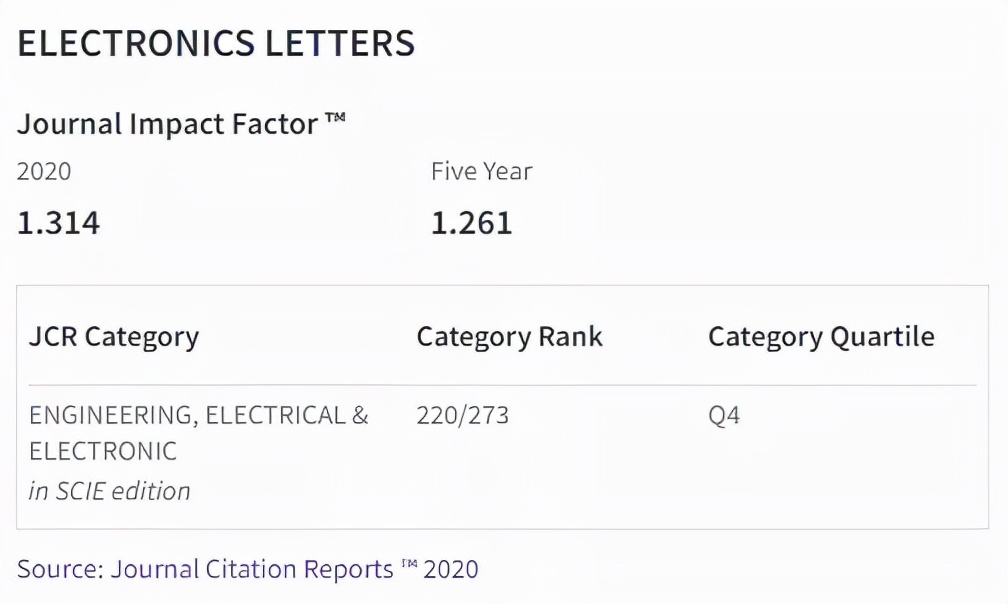Click the JCR Category column header
1008x604 pixels.
[x=114, y=336]
